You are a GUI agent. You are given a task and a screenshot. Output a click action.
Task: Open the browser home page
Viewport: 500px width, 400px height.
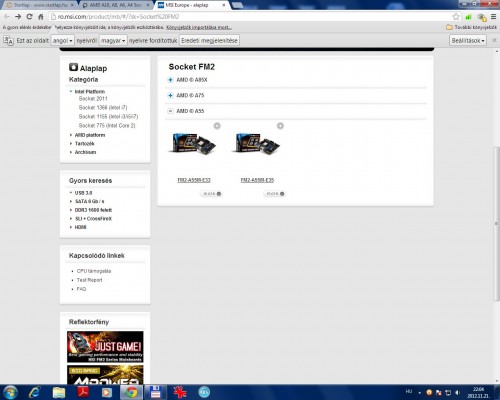[x=41, y=17]
